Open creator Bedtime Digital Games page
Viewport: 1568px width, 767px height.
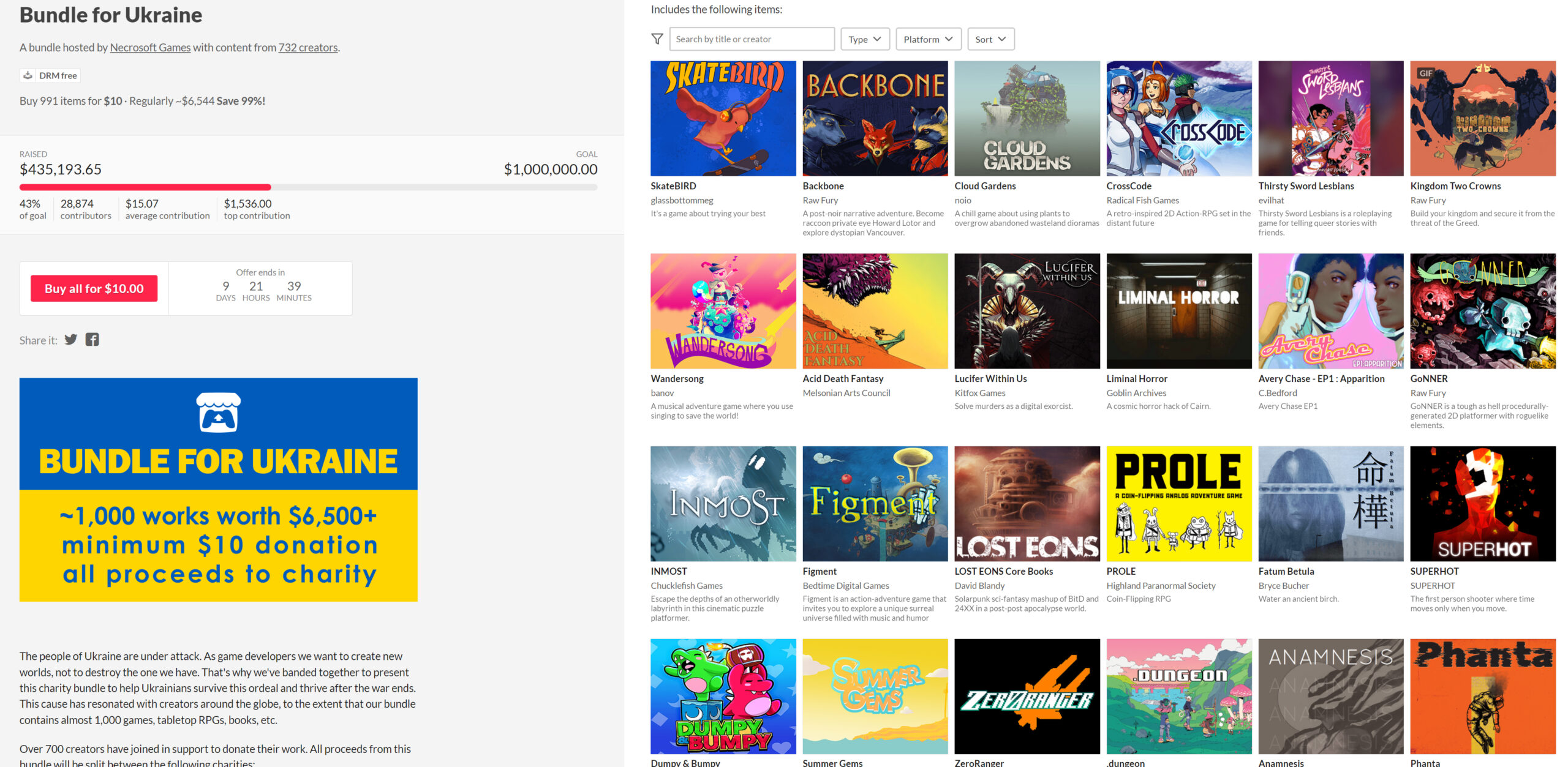pyautogui.click(x=845, y=585)
